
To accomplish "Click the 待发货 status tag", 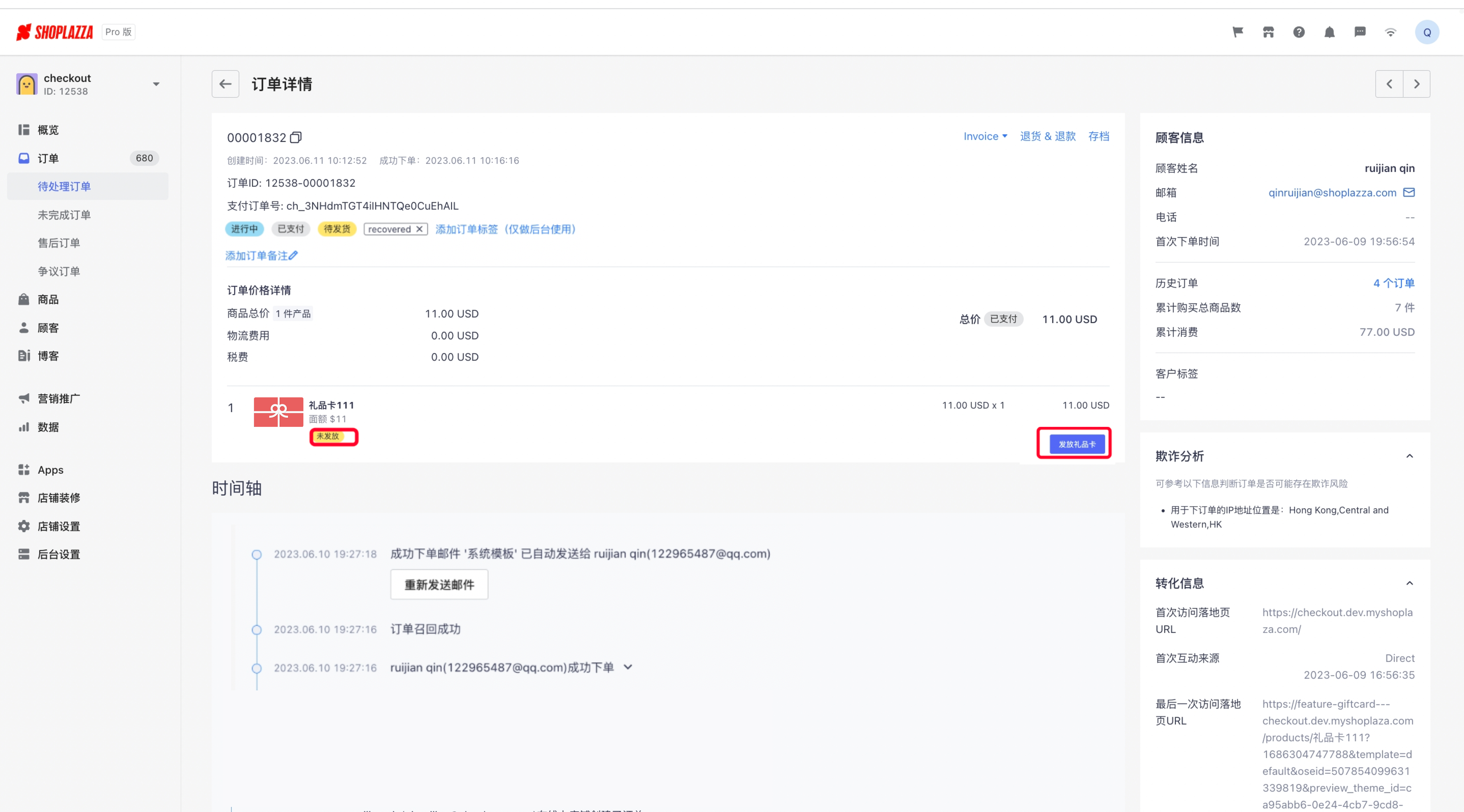I will [337, 229].
